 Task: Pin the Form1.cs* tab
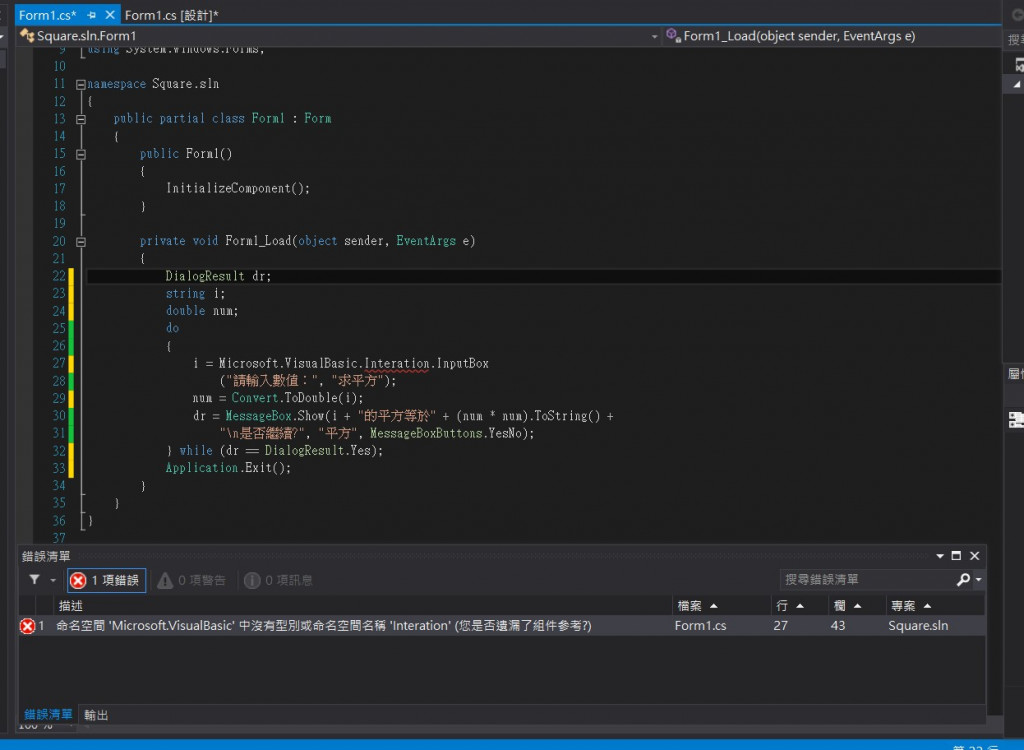(x=91, y=15)
